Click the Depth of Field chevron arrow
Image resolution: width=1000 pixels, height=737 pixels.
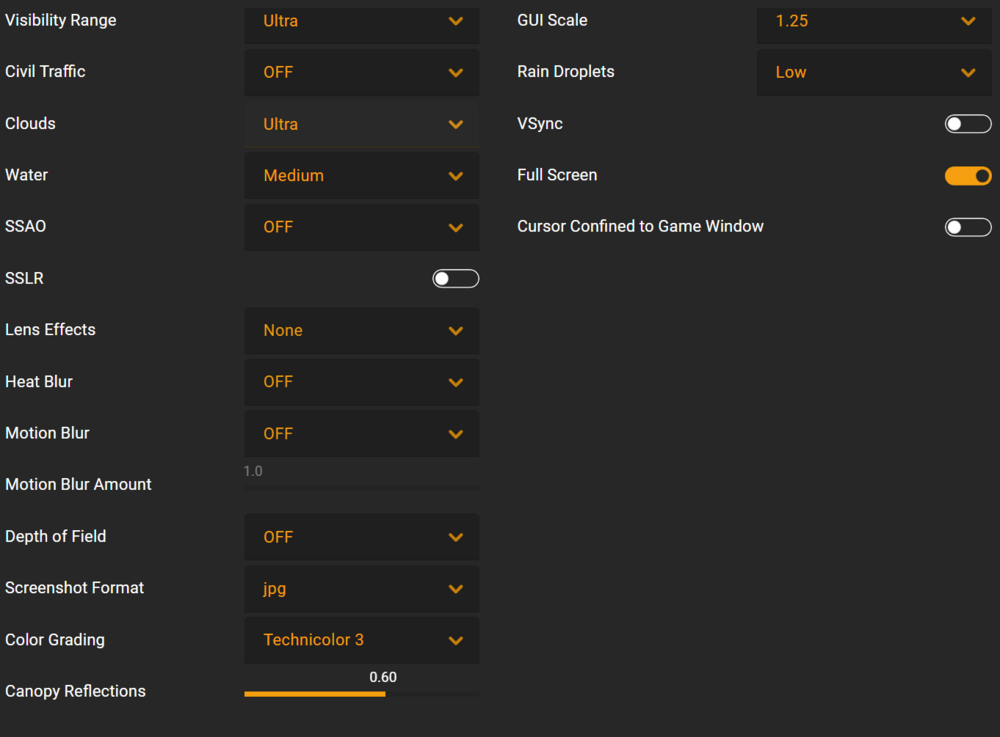pyautogui.click(x=456, y=537)
